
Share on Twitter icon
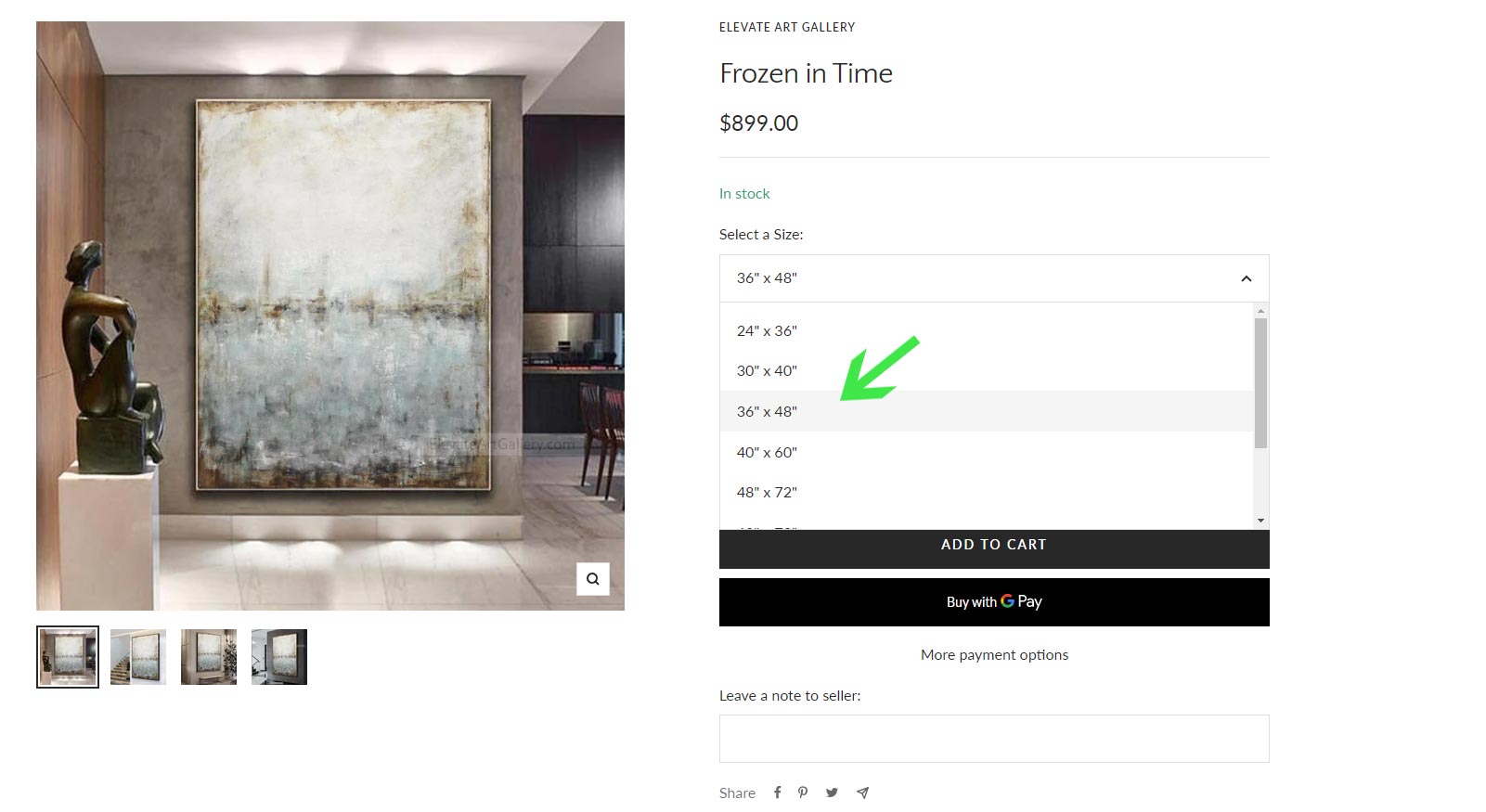point(832,793)
